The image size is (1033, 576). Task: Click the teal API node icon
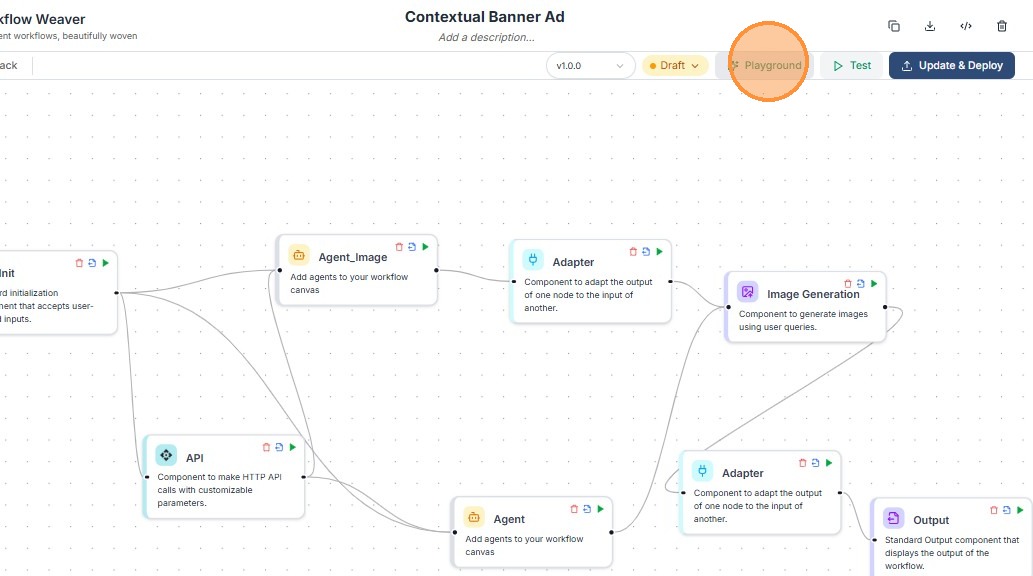pos(166,456)
